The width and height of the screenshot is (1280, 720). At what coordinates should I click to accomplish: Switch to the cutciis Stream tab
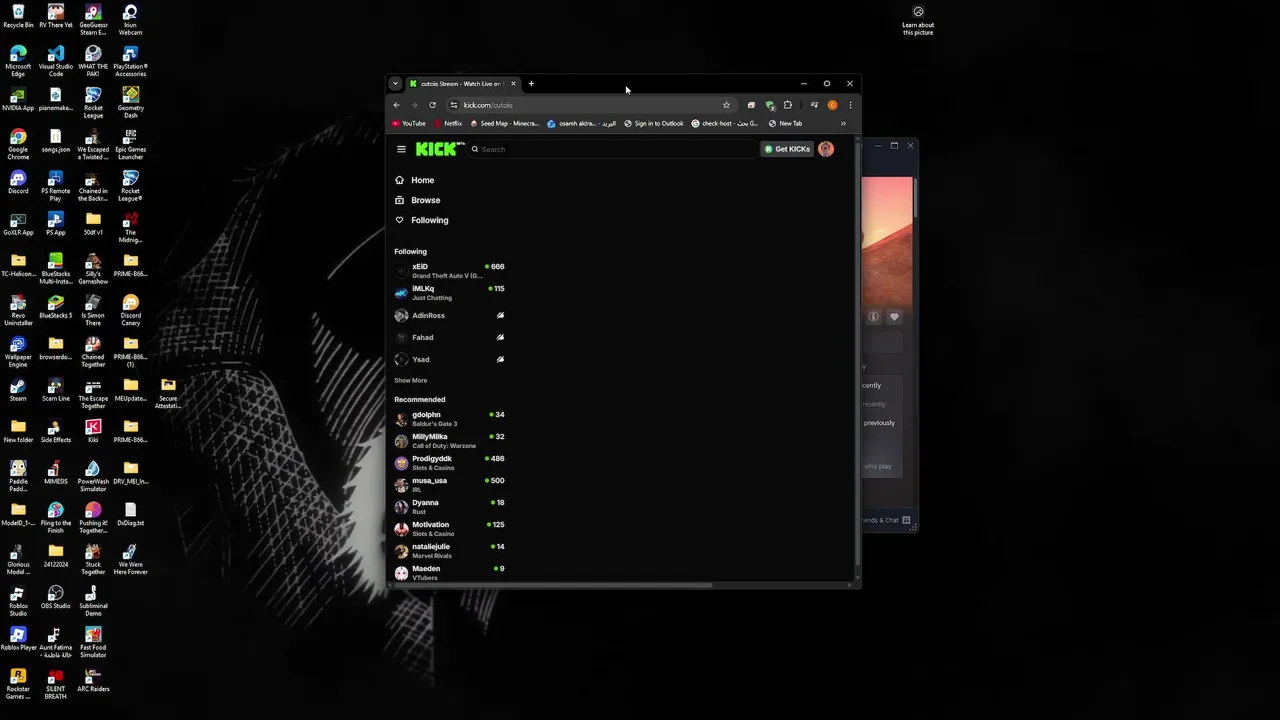pos(463,84)
